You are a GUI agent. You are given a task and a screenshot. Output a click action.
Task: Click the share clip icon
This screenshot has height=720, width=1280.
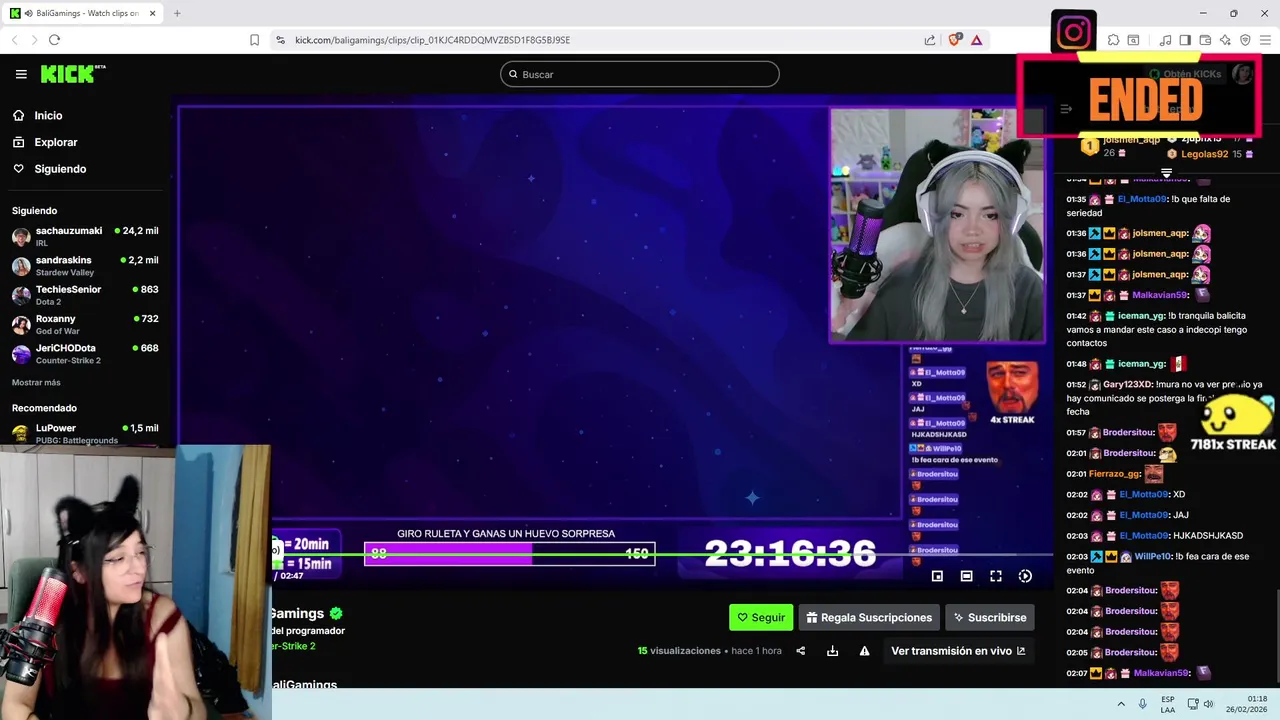[800, 651]
